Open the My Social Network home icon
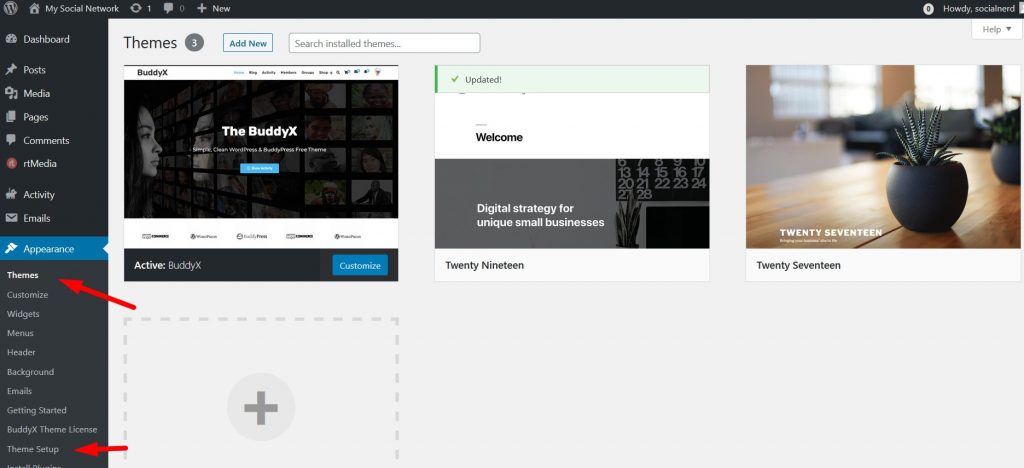The width and height of the screenshot is (1024, 468). point(35,8)
